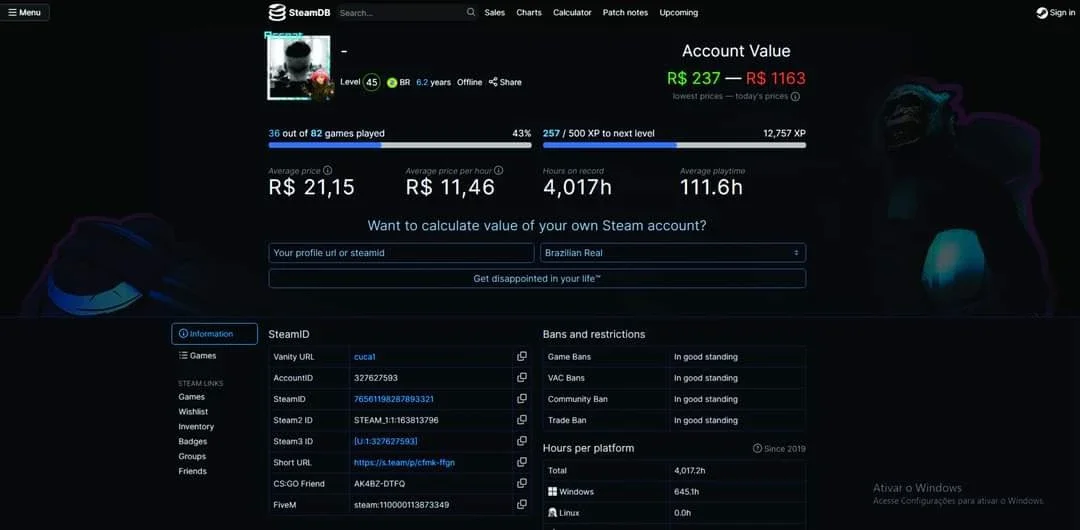Click Game Bans status In good standing
The image size is (1080, 530).
click(x=705, y=357)
